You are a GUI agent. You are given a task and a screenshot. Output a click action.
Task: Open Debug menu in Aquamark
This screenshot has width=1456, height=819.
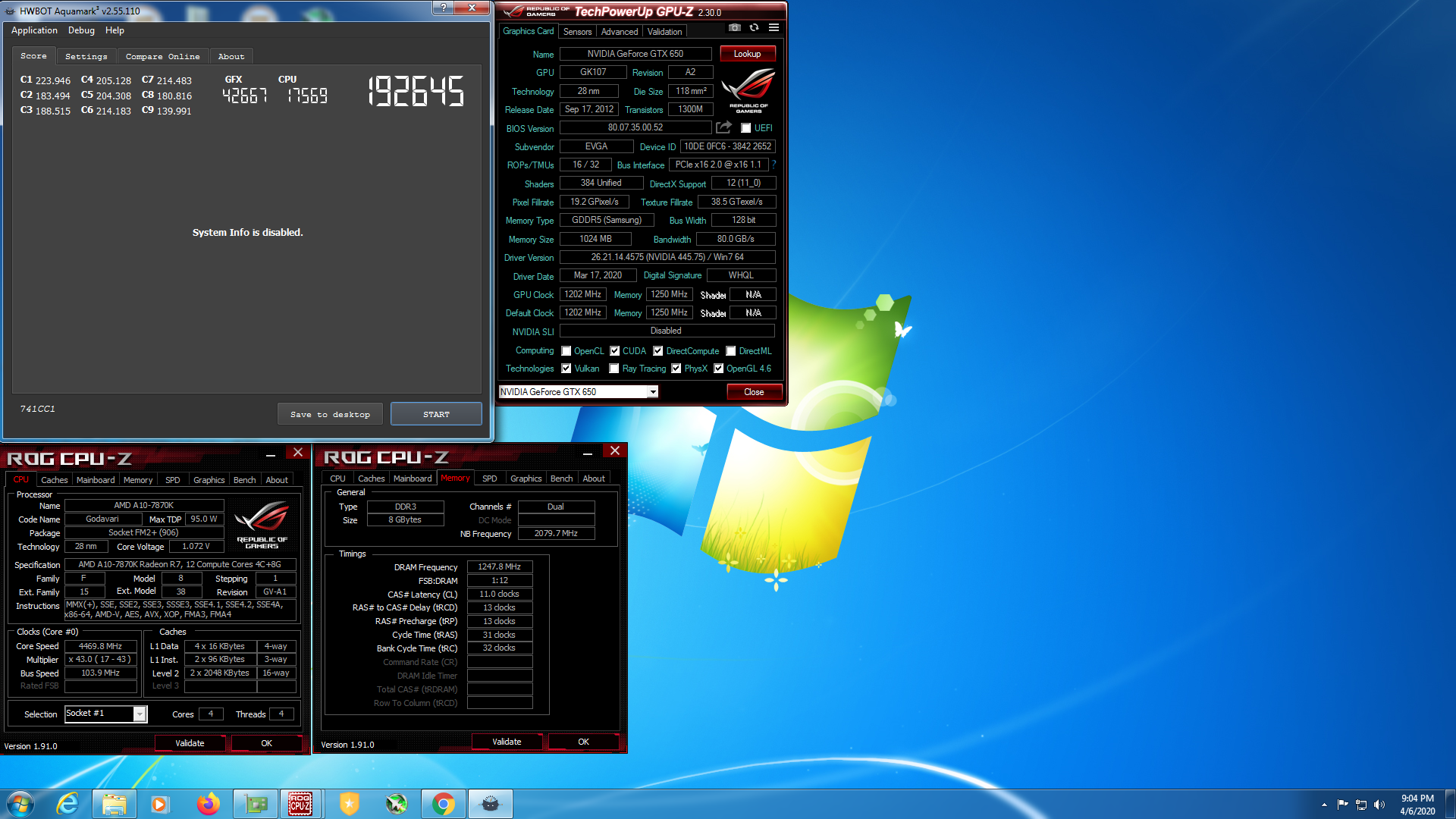pyautogui.click(x=81, y=30)
